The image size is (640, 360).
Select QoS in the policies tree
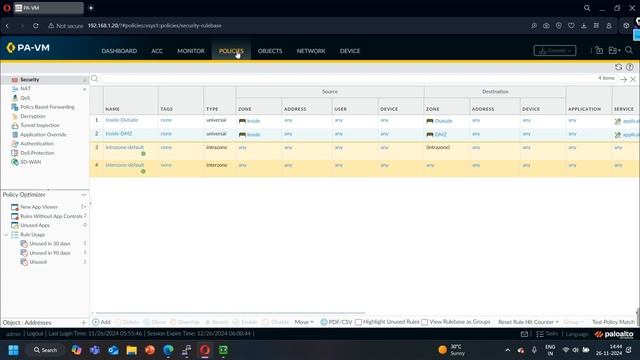[x=25, y=98]
